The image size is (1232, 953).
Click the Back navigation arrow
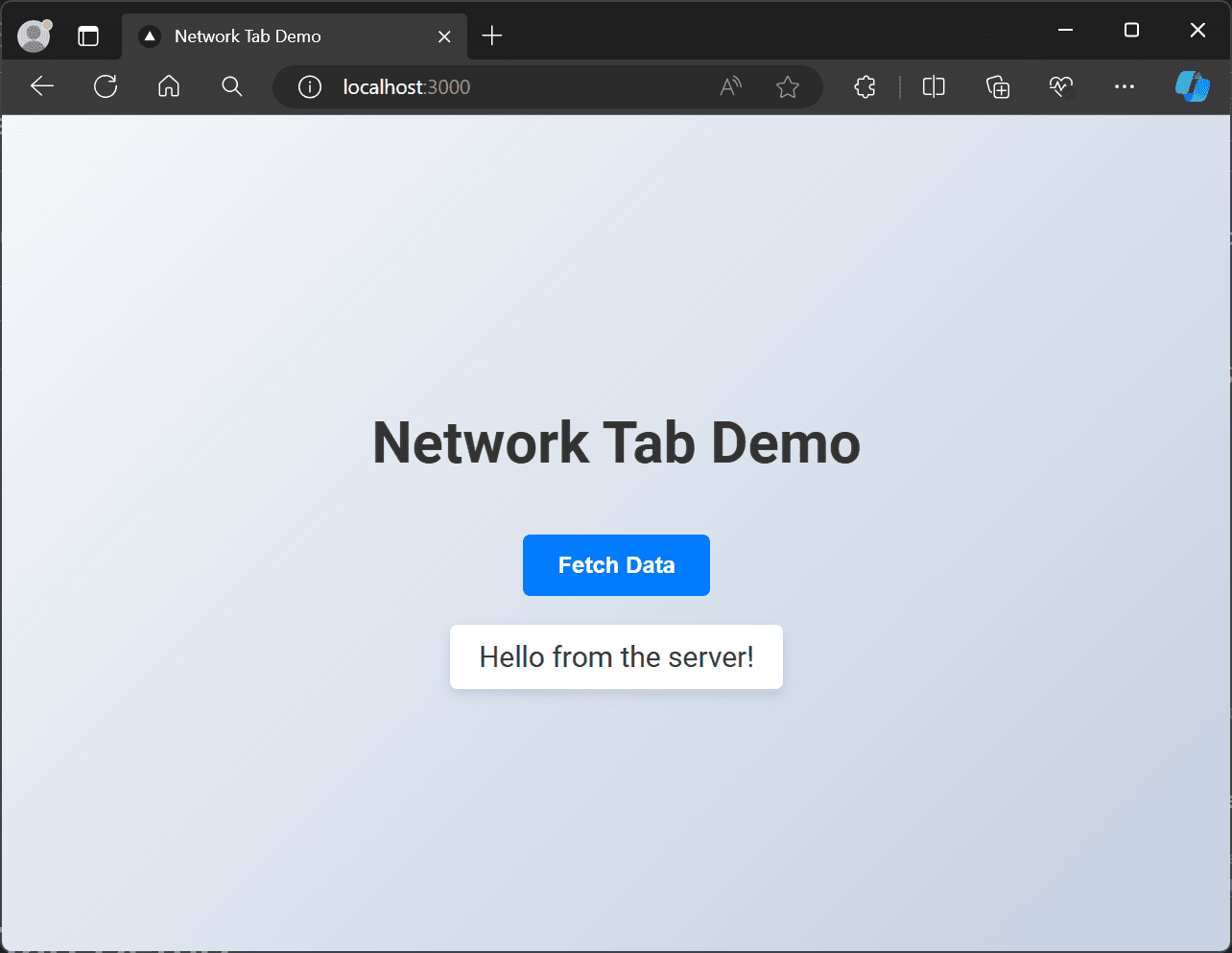(42, 86)
